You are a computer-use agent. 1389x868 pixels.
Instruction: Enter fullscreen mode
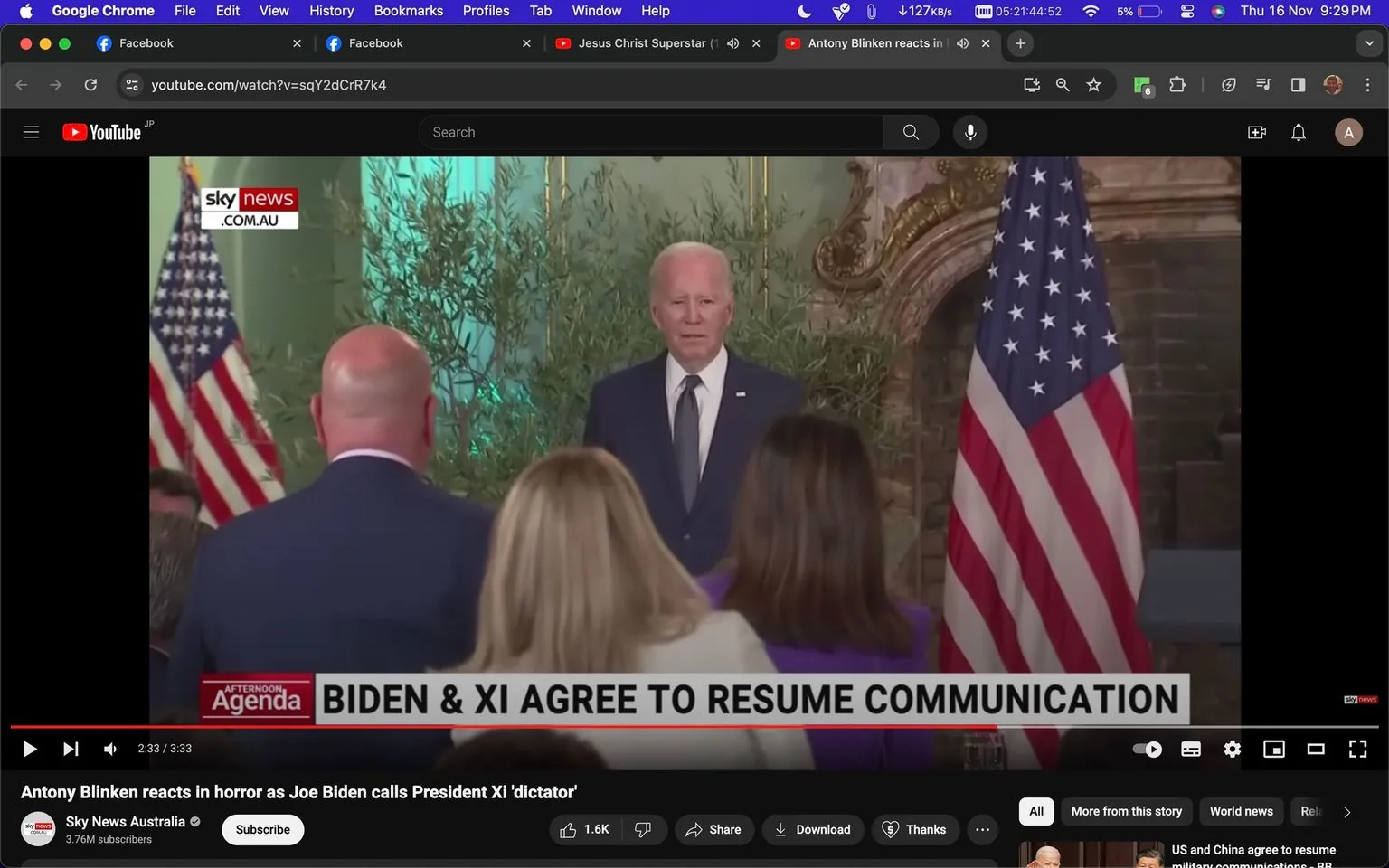(1357, 749)
